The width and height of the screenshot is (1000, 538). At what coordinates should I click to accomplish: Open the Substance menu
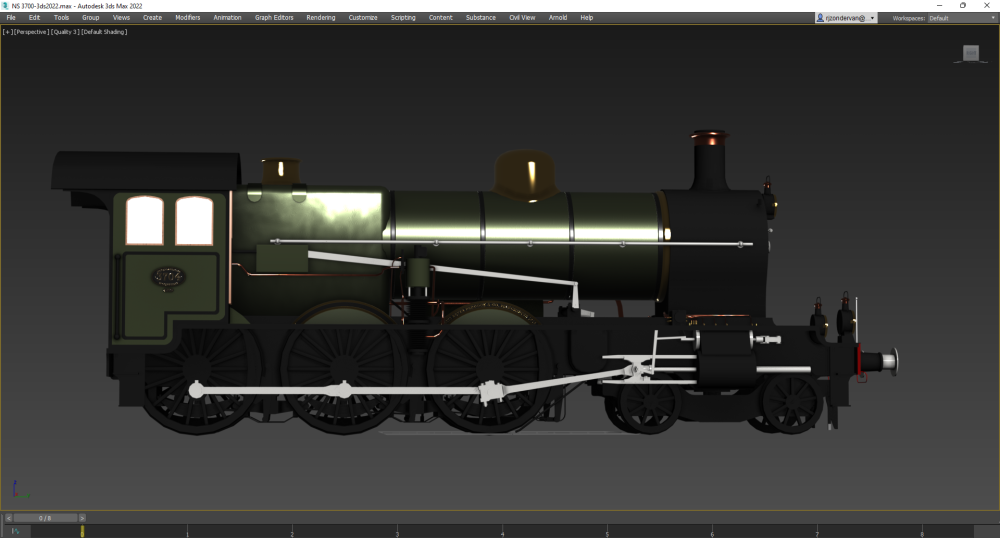coord(480,18)
